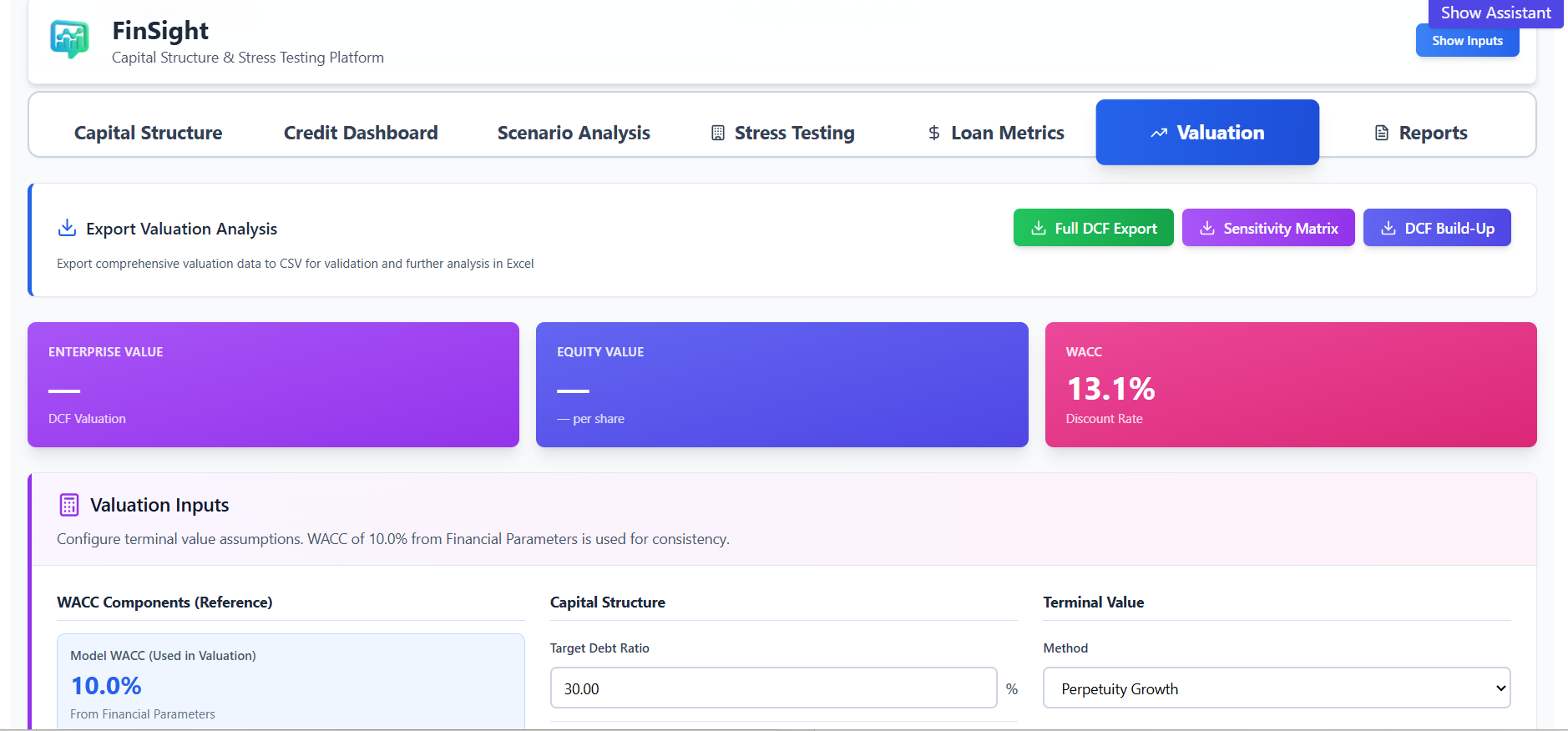The image size is (1568, 731).
Task: Click the building icon on Stress Testing tab
Action: (717, 133)
